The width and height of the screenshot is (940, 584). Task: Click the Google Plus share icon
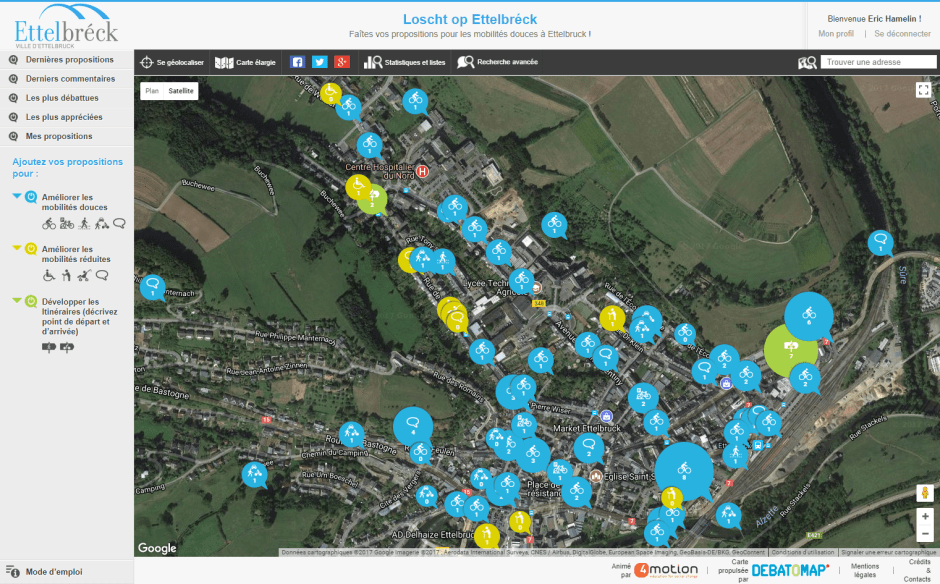coord(342,62)
